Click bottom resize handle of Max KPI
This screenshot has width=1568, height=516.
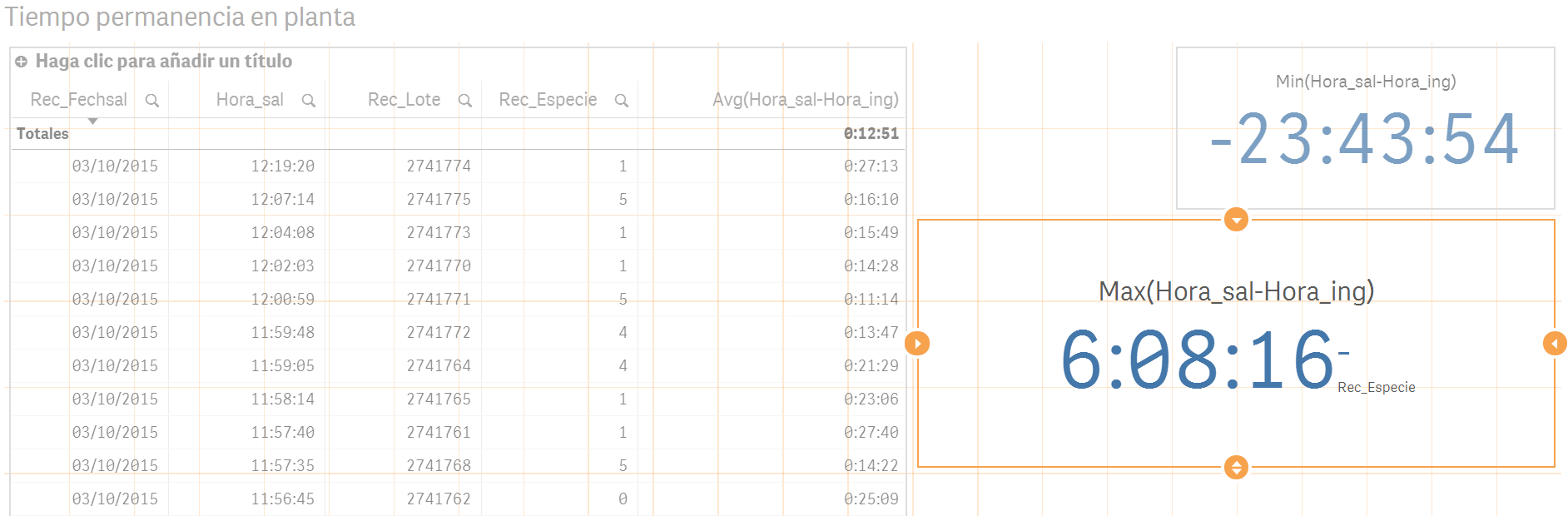pyautogui.click(x=1236, y=467)
